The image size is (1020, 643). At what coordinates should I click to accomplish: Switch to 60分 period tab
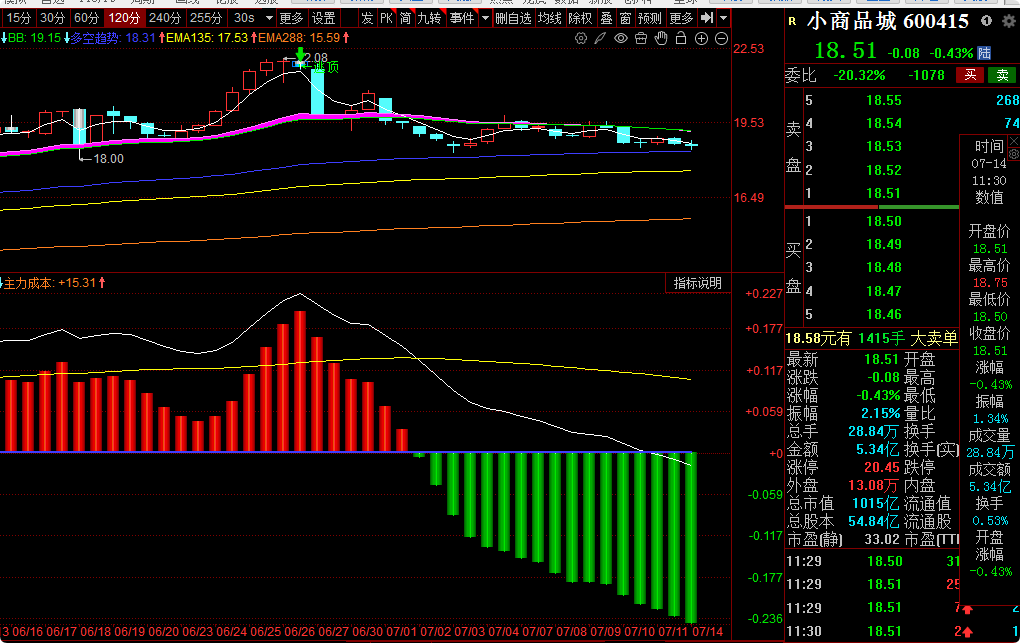pyautogui.click(x=87, y=18)
